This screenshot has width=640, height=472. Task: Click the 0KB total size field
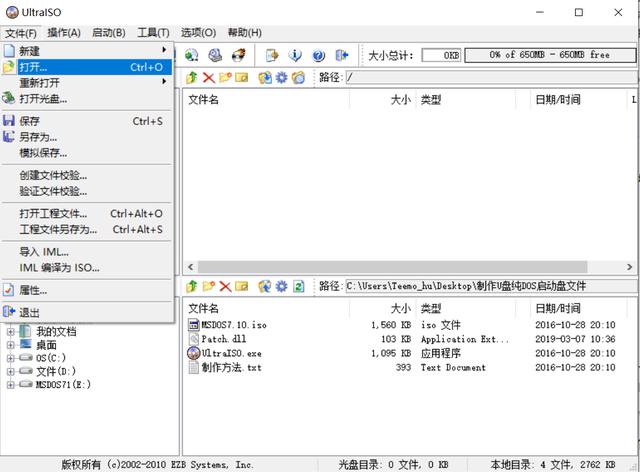click(442, 55)
